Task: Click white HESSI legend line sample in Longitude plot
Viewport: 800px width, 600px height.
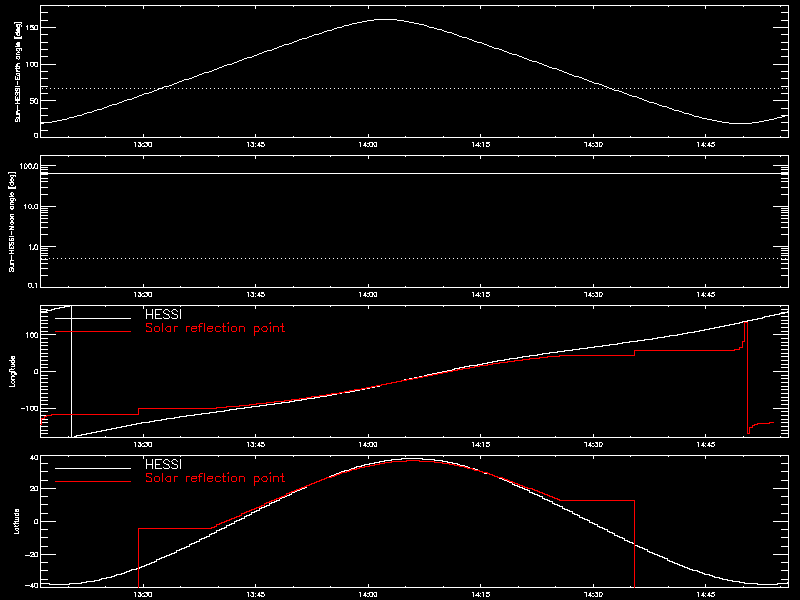Action: (x=93, y=318)
